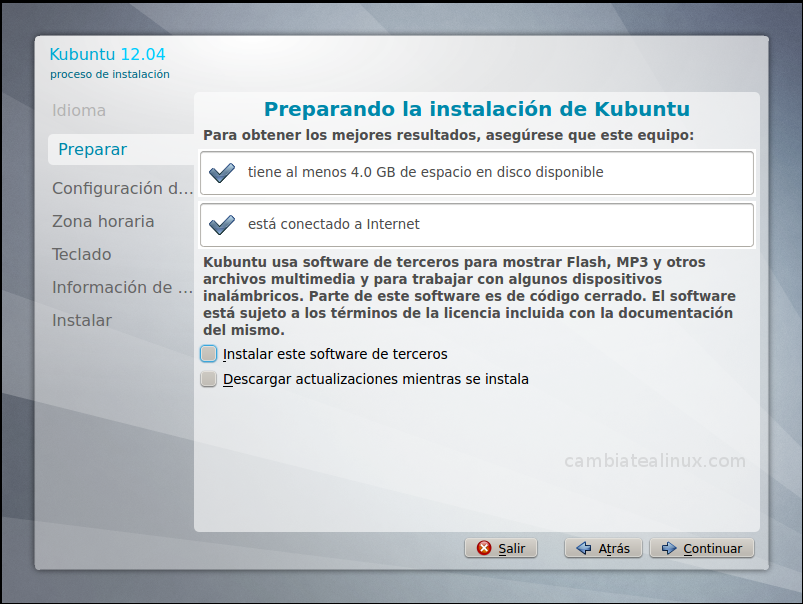Open the Configuración d... sidebar step

point(122,189)
